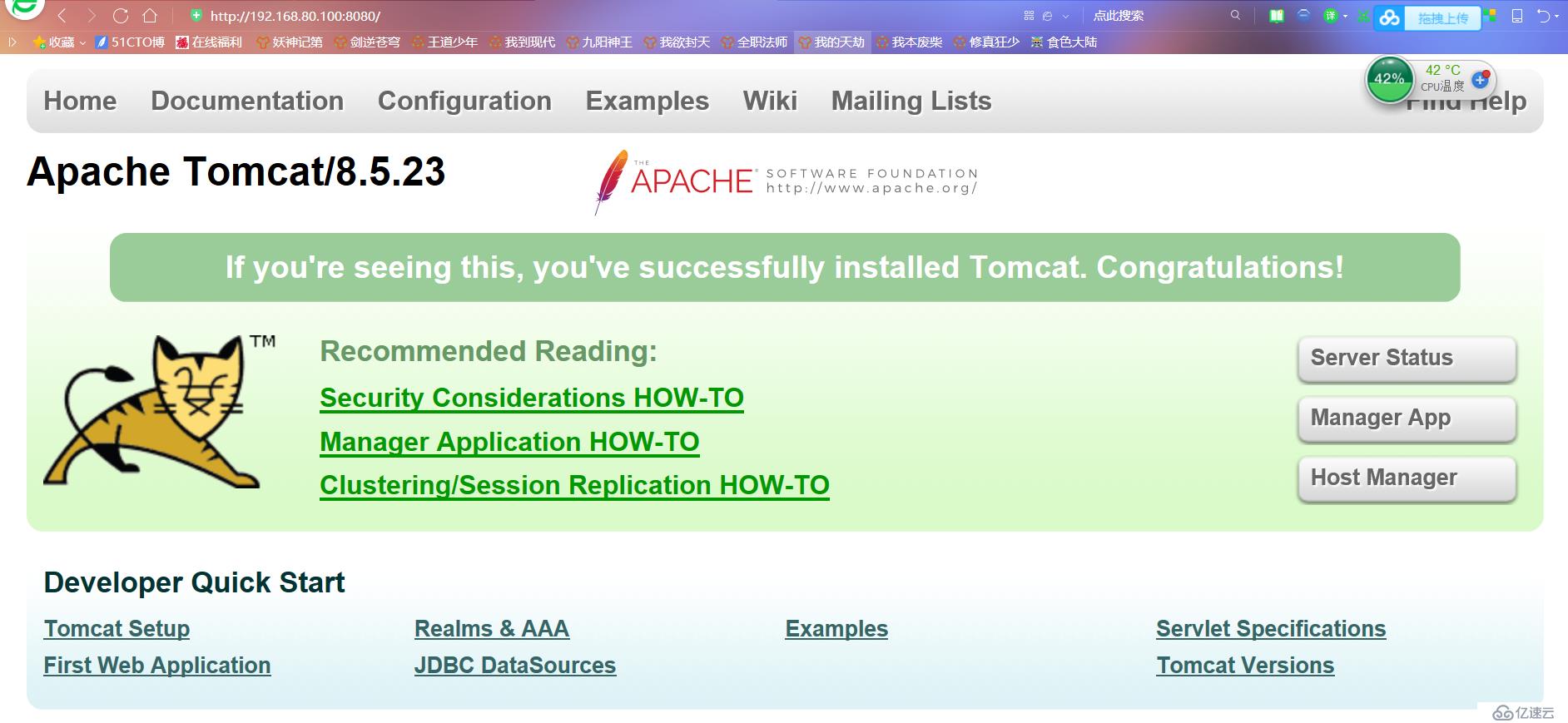
Task: Click the Server Status button
Action: pos(1407,359)
